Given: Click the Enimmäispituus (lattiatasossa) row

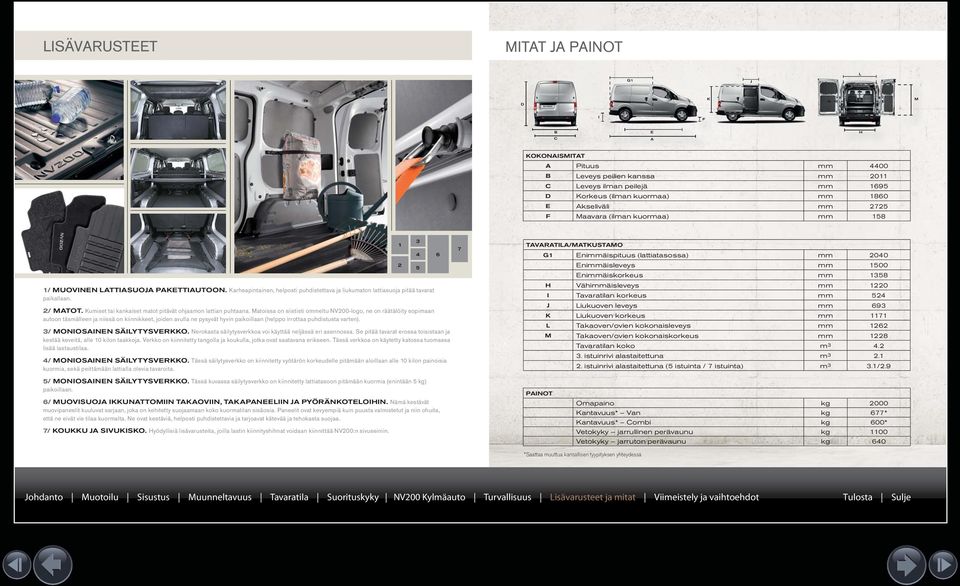Looking at the screenshot, I should pos(716,255).
